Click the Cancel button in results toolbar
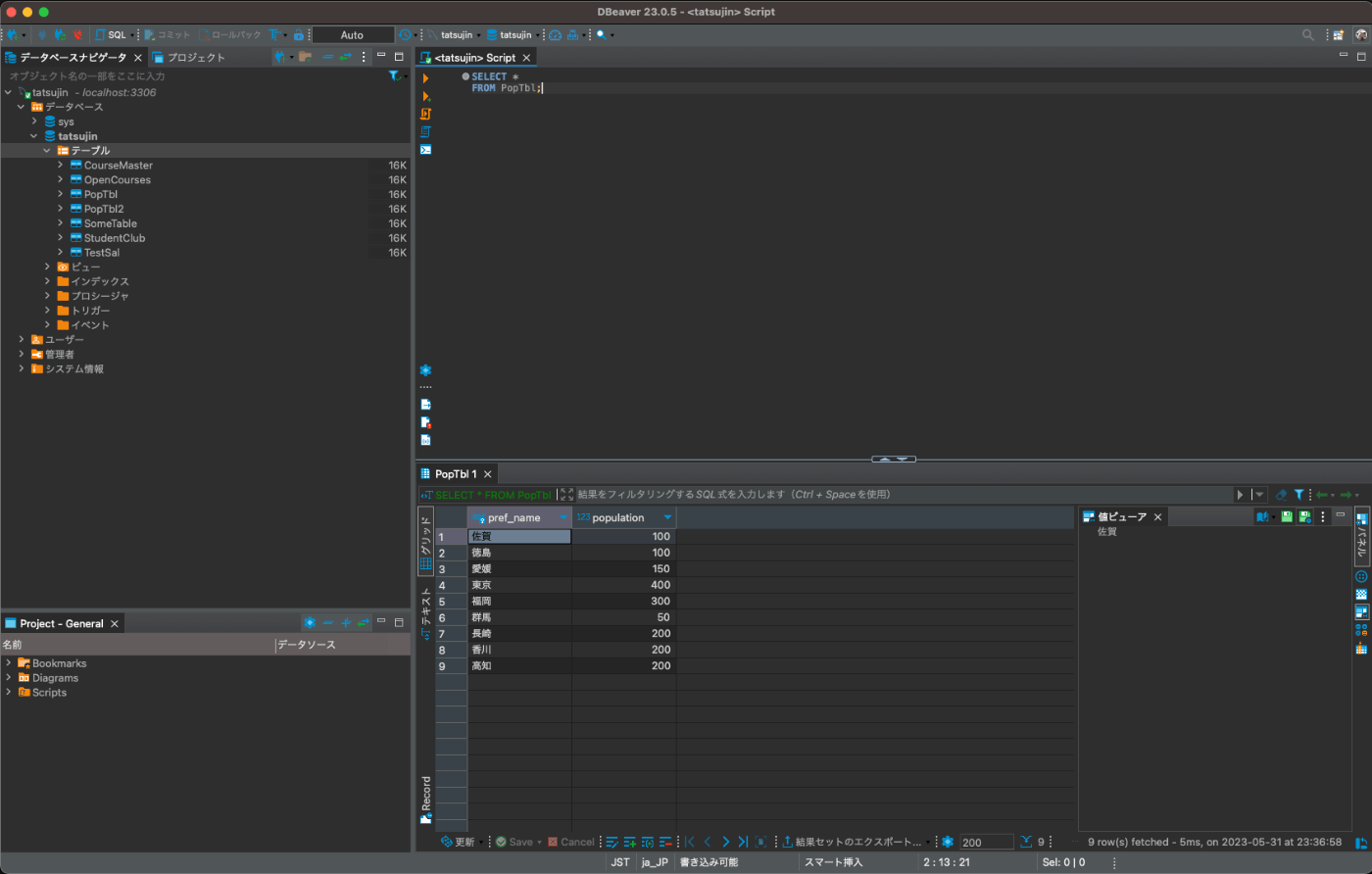This screenshot has width=1372, height=874. tap(570, 842)
